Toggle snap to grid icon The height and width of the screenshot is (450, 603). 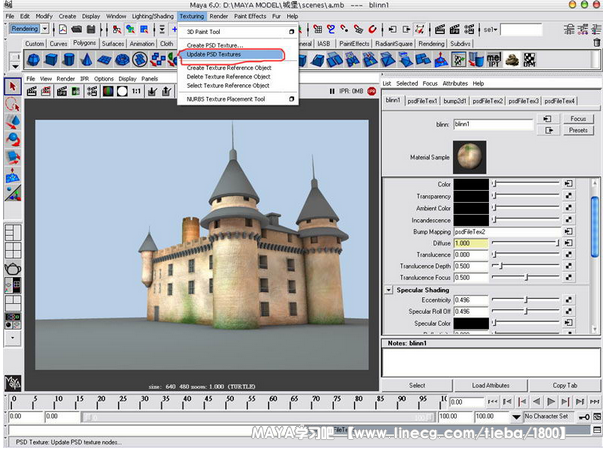(317, 29)
